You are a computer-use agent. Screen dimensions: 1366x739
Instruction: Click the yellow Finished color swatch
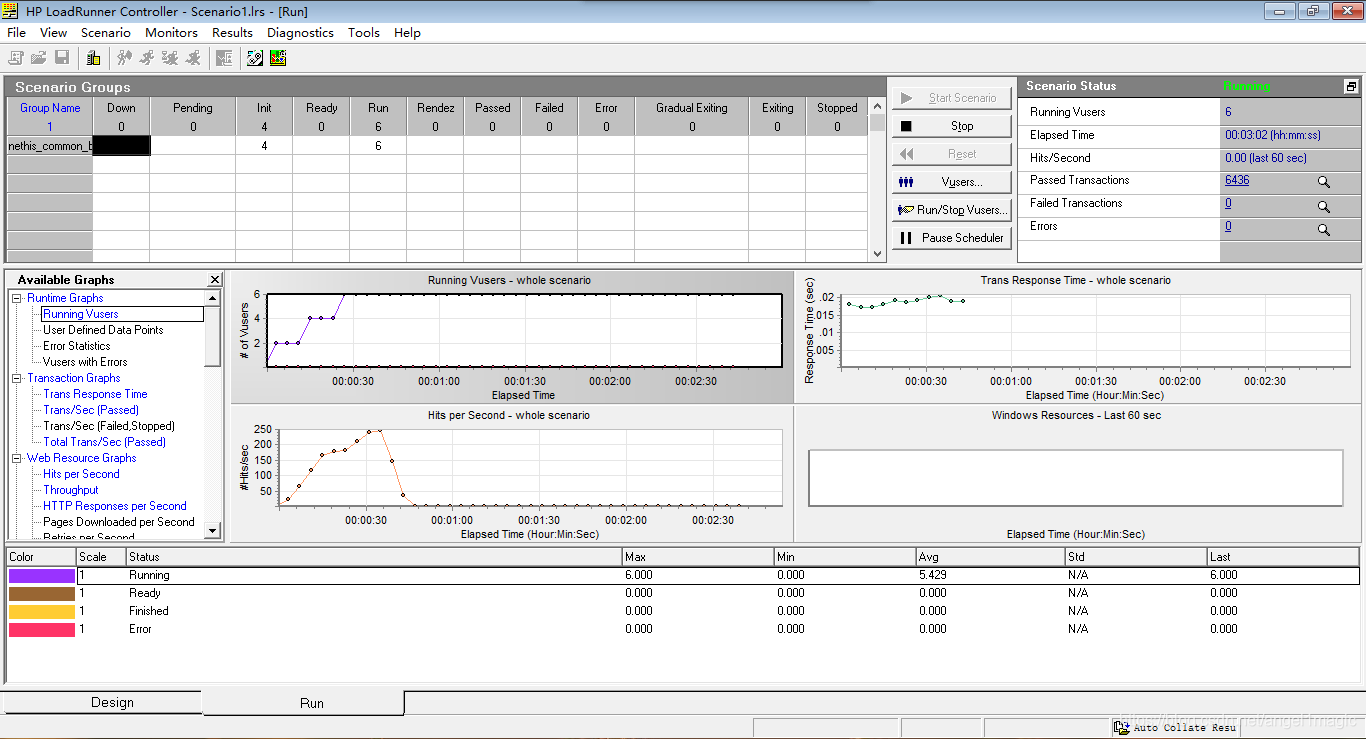pos(42,612)
